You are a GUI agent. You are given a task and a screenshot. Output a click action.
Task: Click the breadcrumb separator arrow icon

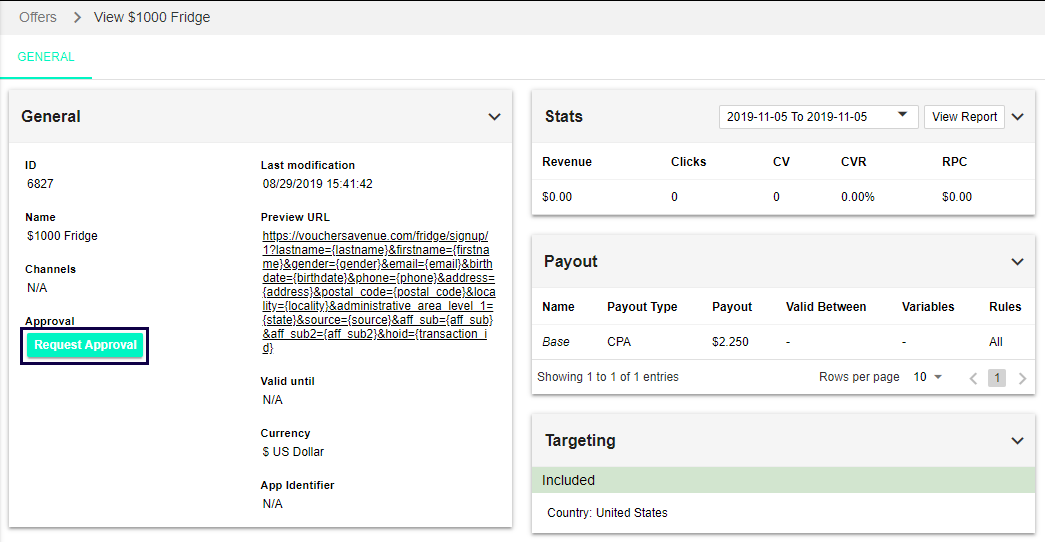point(76,17)
